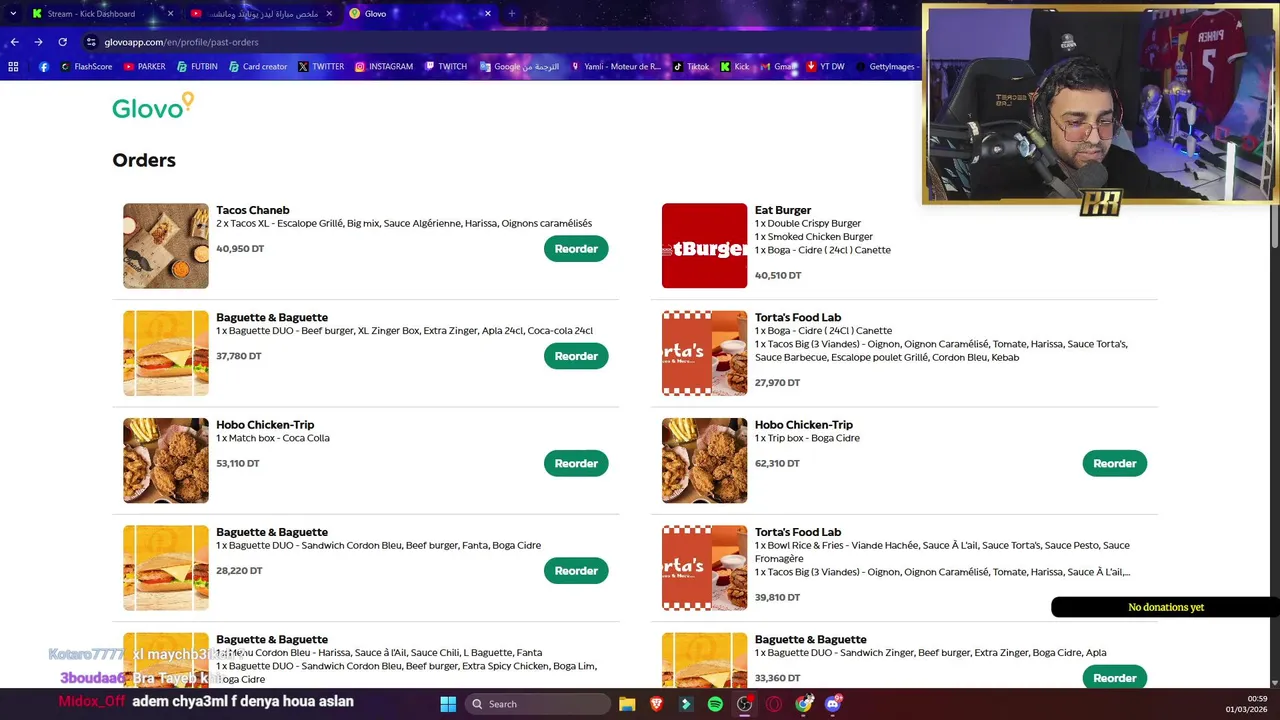Click the Glovo logo
This screenshot has width=1280, height=720.
[153, 106]
